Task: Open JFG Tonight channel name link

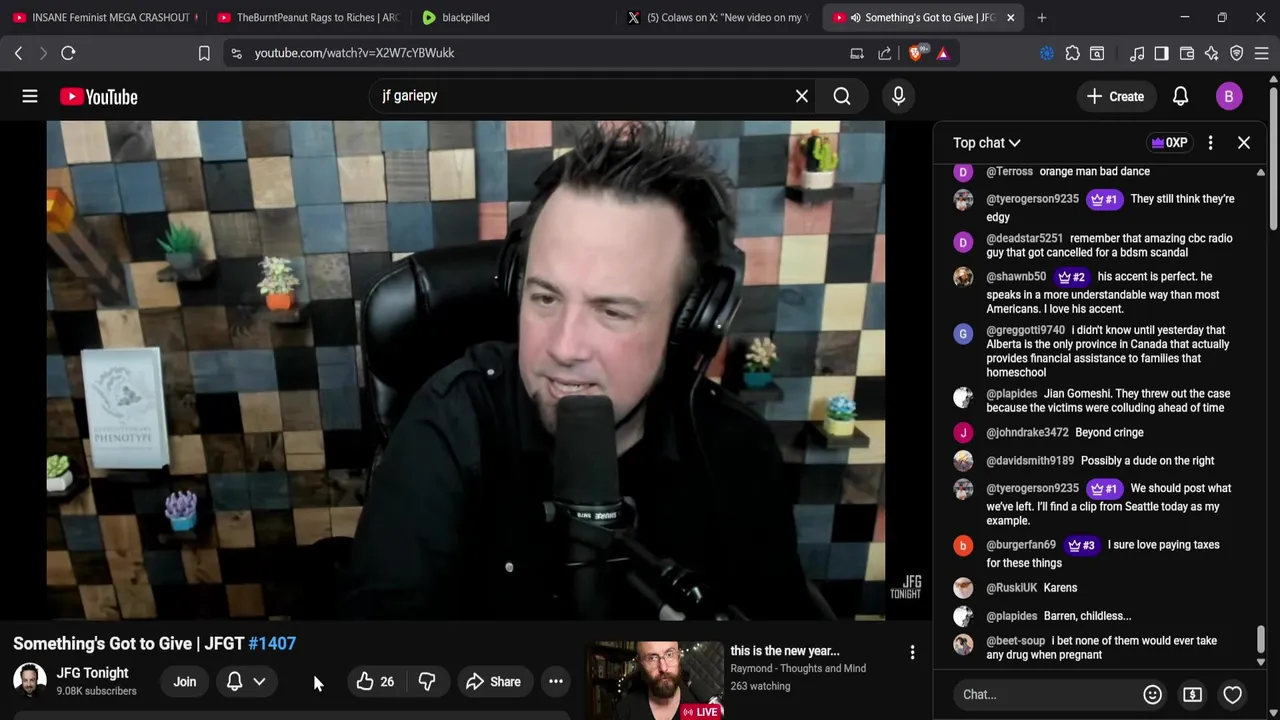Action: [92, 673]
